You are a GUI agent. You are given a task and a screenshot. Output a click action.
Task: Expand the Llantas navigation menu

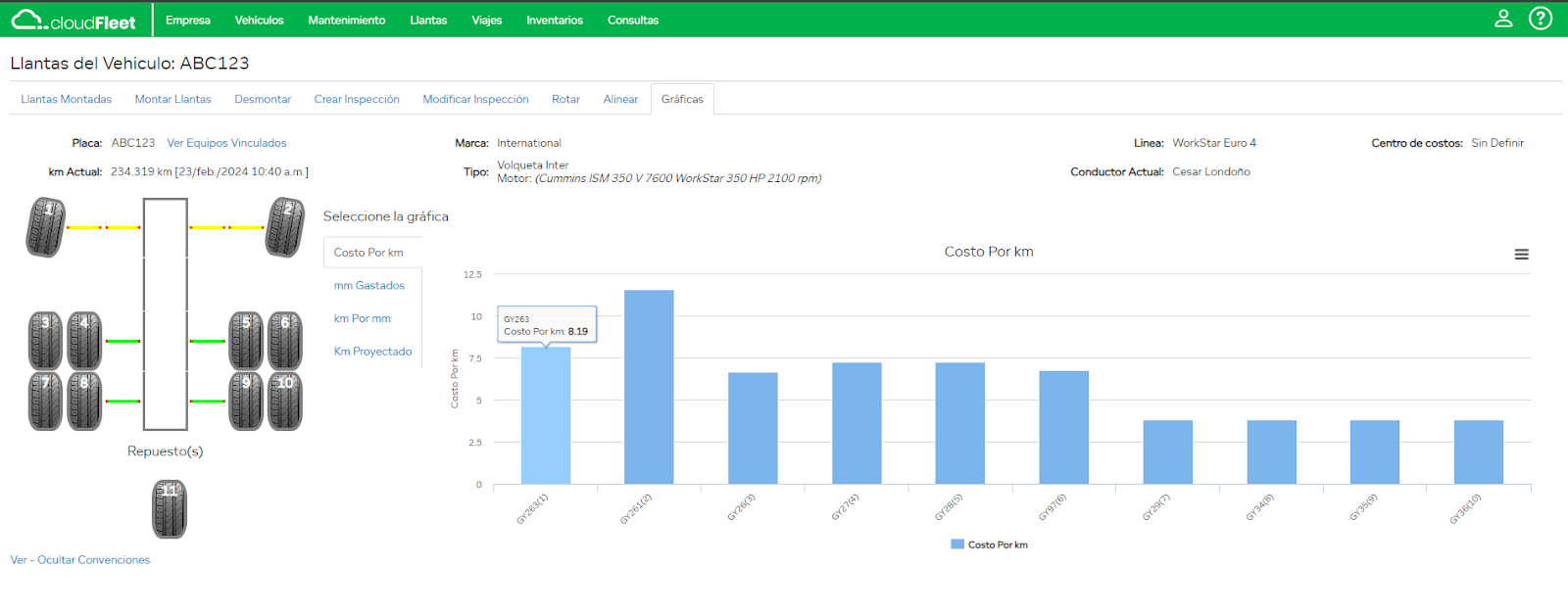(428, 21)
